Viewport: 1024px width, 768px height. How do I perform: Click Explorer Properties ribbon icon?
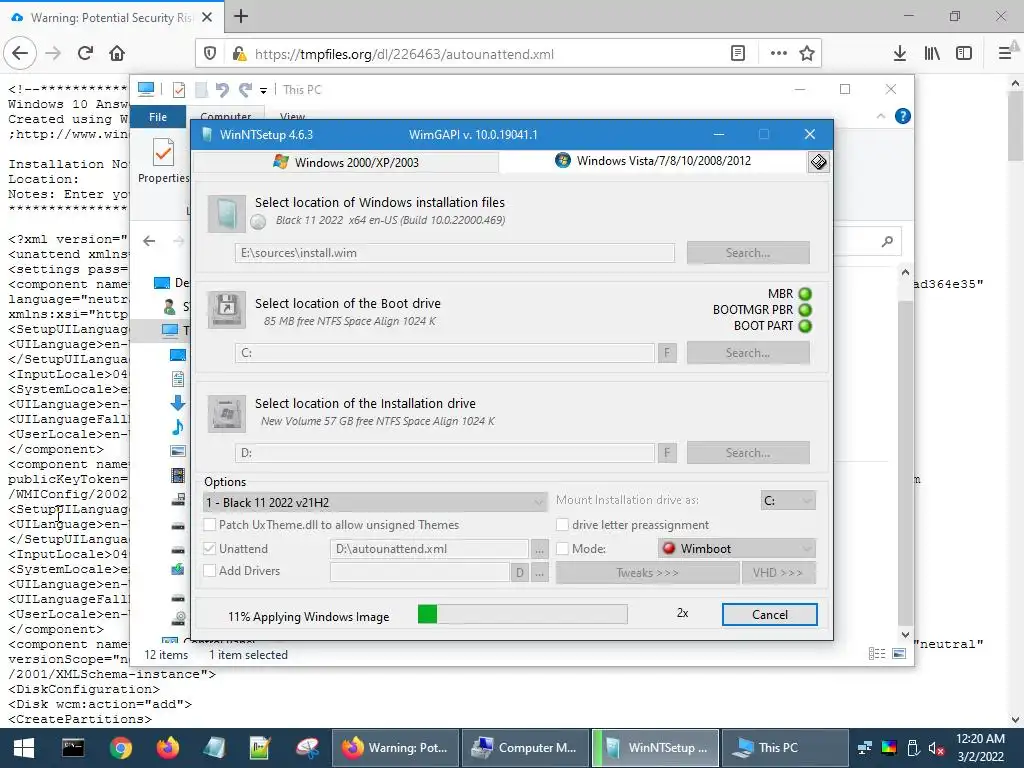coord(163,161)
